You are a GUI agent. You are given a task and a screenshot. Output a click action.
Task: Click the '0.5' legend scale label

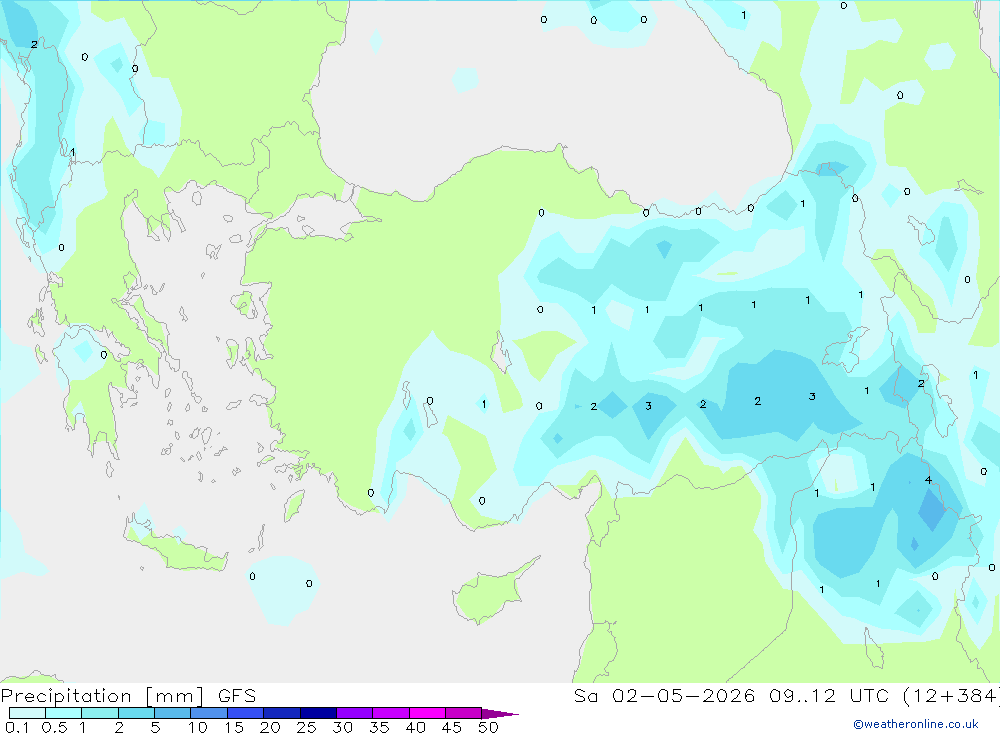(54, 727)
